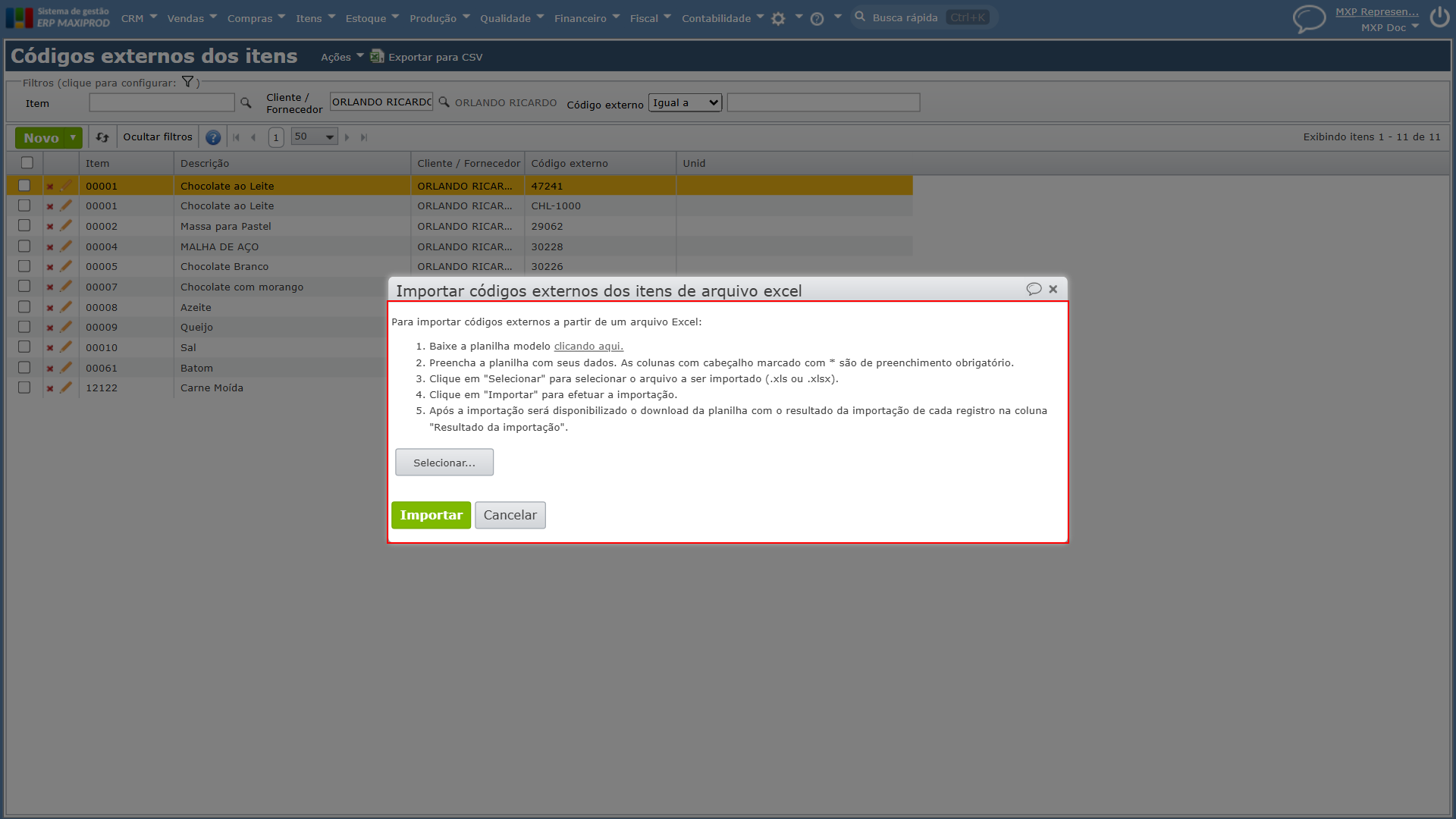Delete the Azeite row
Screen dimensions: 1456x819
(50, 308)
